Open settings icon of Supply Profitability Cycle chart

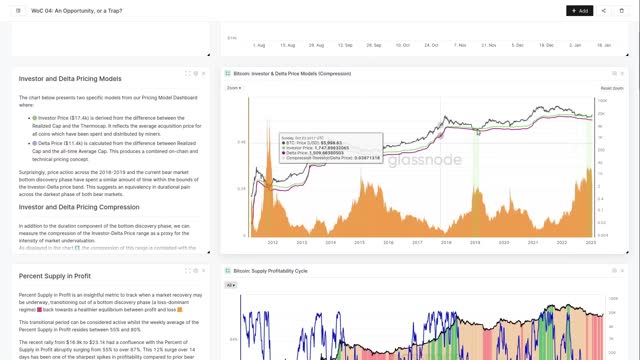[614, 271]
